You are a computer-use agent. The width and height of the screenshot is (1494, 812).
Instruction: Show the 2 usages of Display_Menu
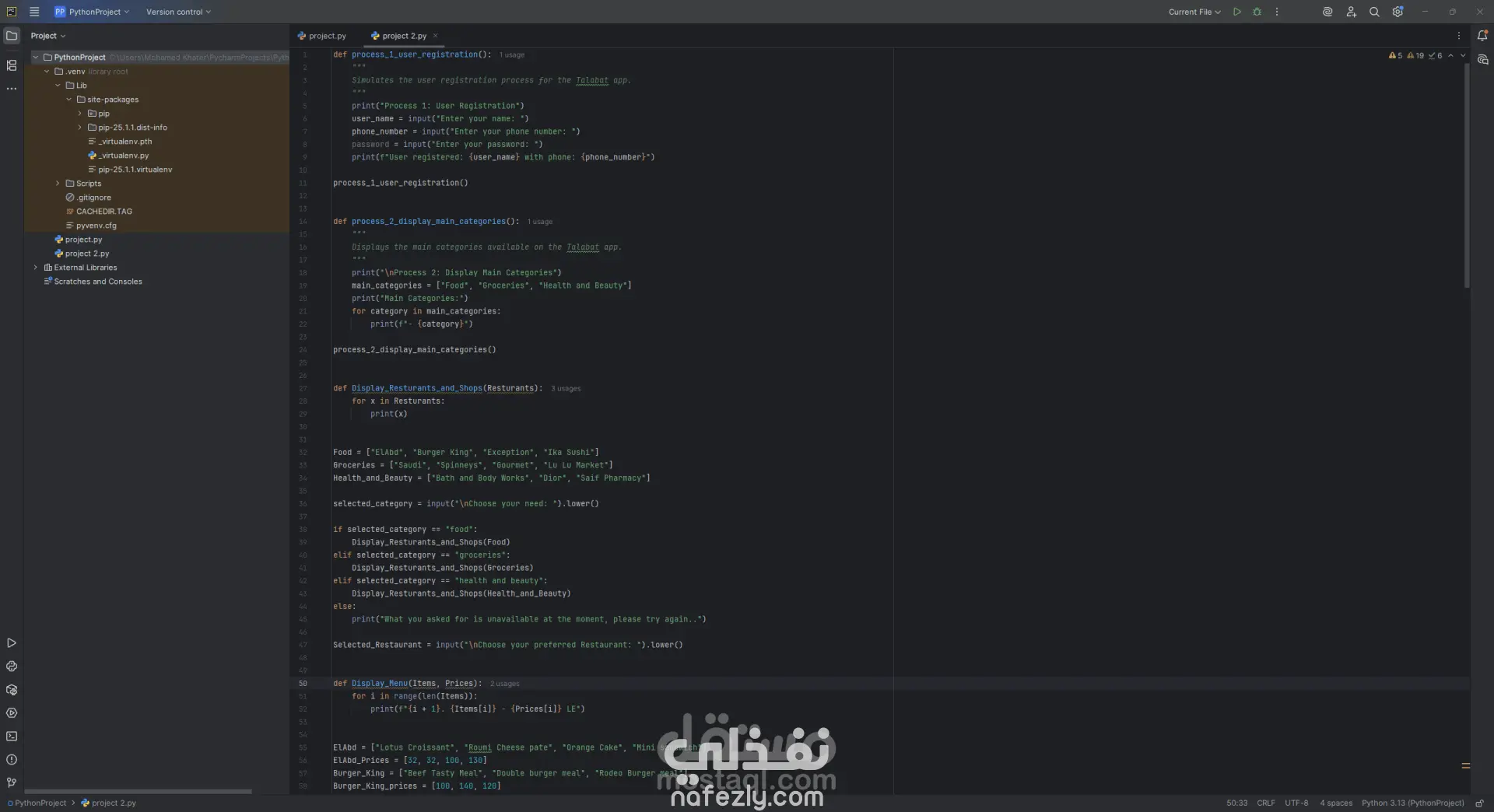504,684
